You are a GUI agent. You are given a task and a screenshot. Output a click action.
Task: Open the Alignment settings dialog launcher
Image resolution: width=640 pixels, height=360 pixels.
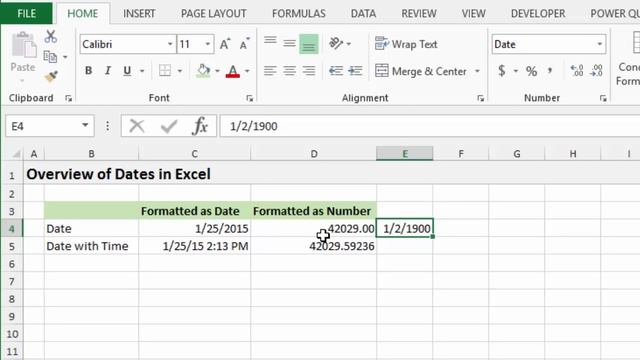tap(480, 98)
